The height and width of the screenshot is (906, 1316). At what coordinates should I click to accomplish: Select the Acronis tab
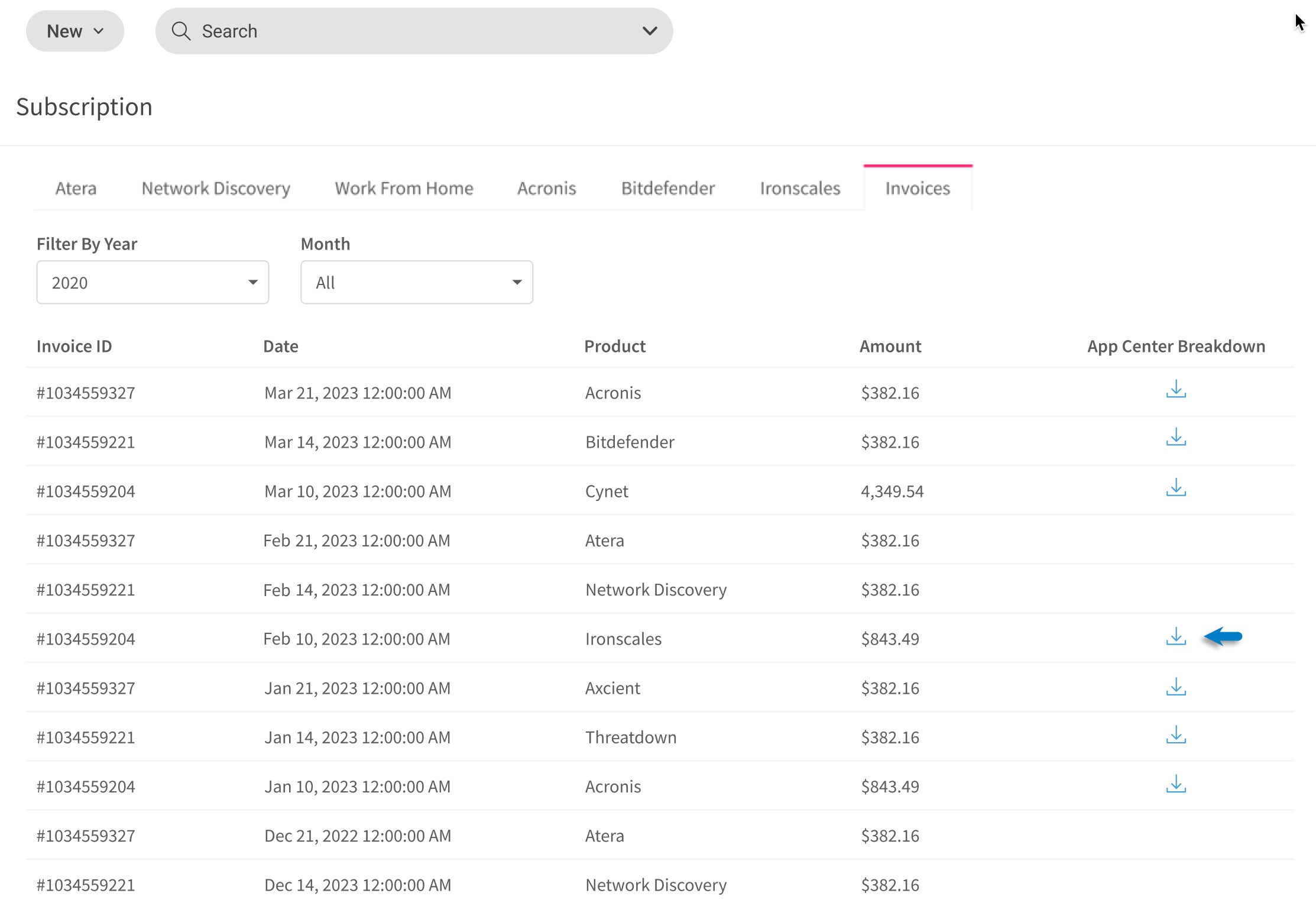point(546,188)
